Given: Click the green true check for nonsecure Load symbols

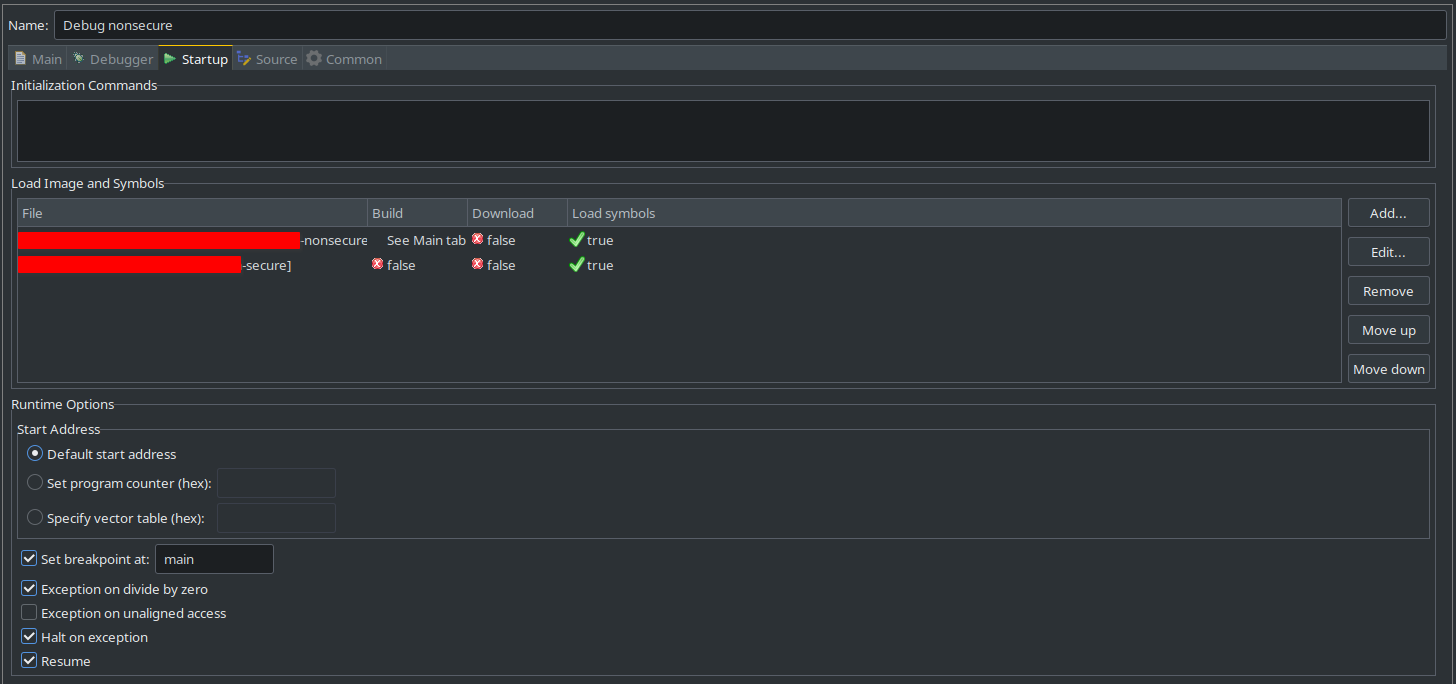Looking at the screenshot, I should click(x=577, y=240).
